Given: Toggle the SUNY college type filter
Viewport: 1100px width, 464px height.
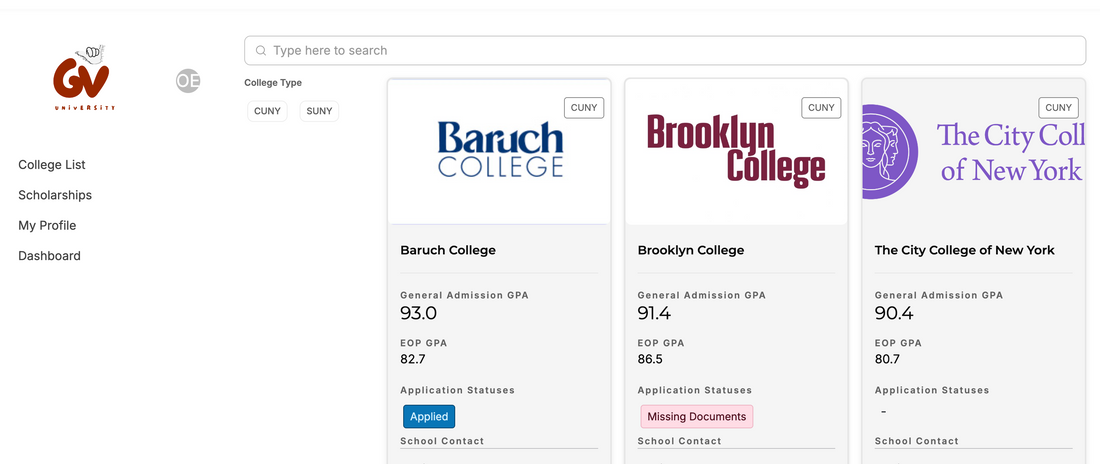Looking at the screenshot, I should [319, 111].
